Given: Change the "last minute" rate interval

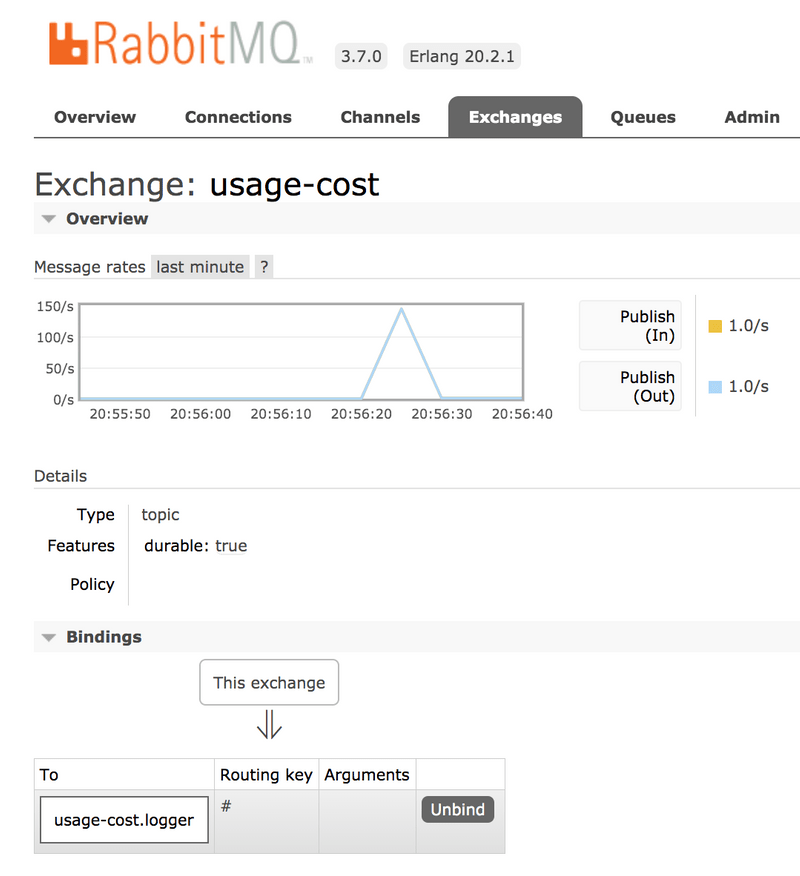Looking at the screenshot, I should pyautogui.click(x=198, y=266).
